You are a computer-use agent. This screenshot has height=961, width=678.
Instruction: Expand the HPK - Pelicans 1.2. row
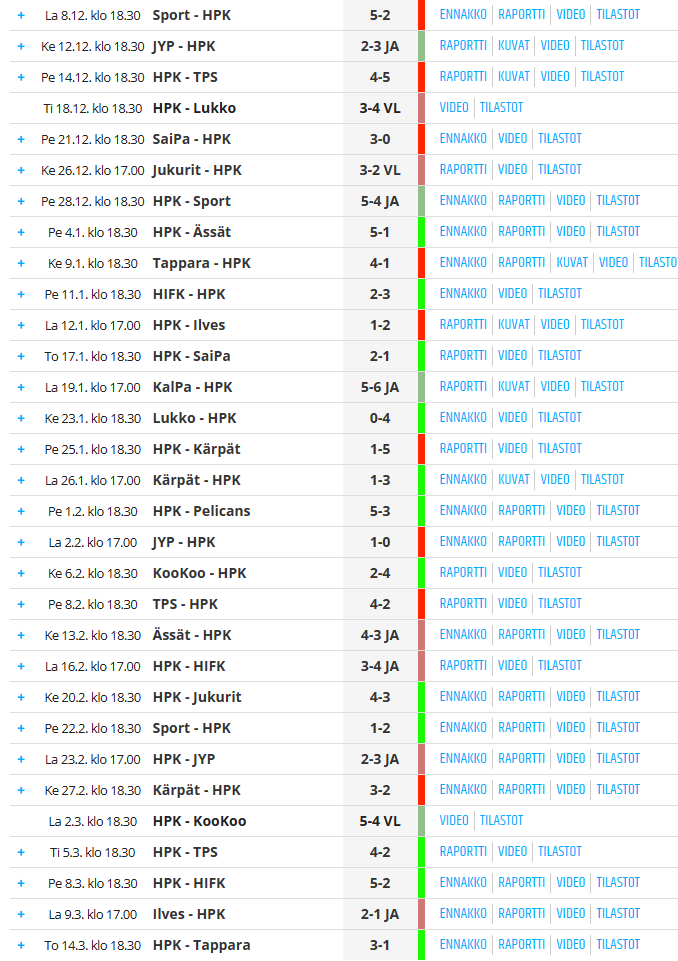point(21,511)
